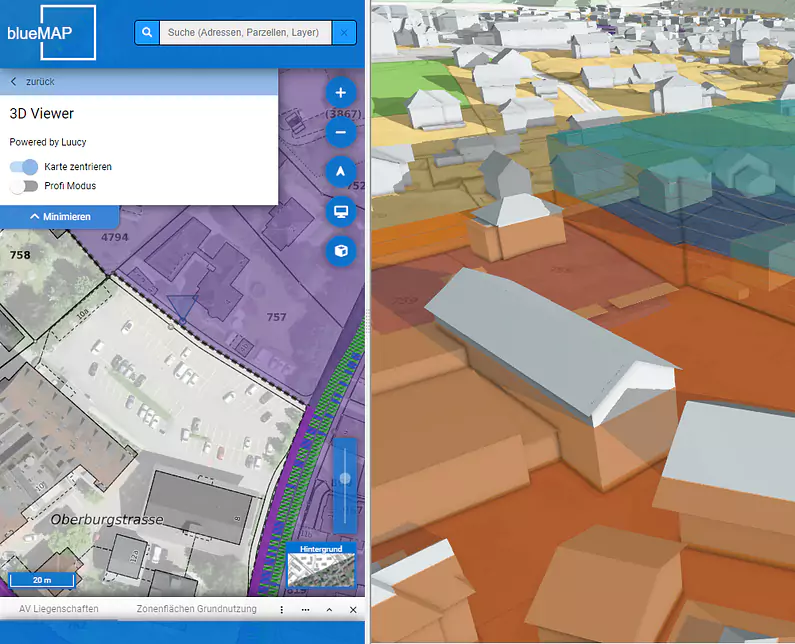Expand bottom layer bar with chevron
The height and width of the screenshot is (644, 795).
(x=329, y=609)
